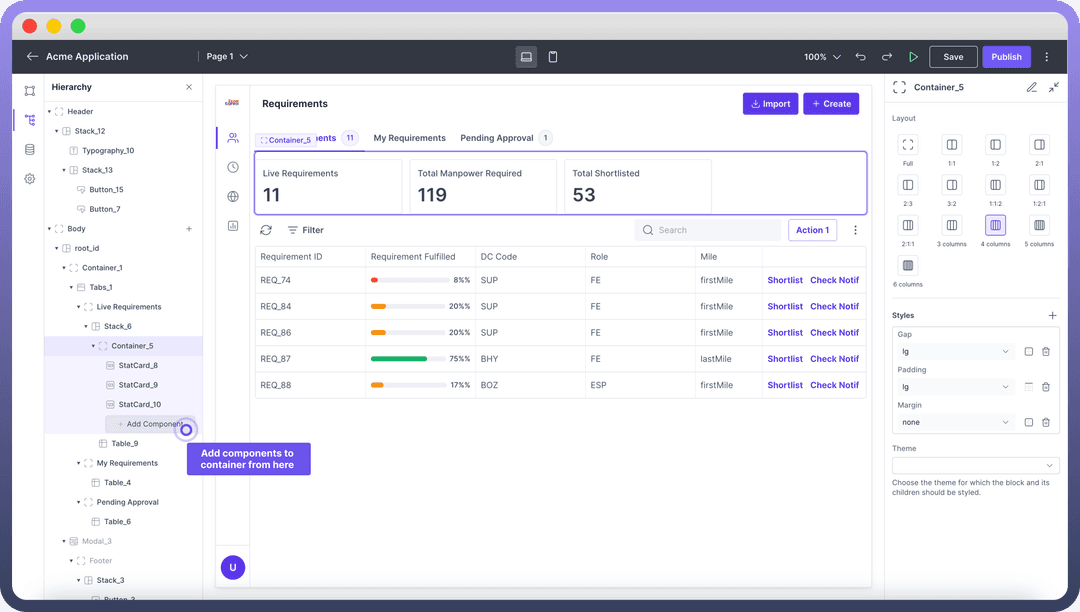The width and height of the screenshot is (1080, 612).
Task: Collapse the Container_5 tree node
Action: 94,346
